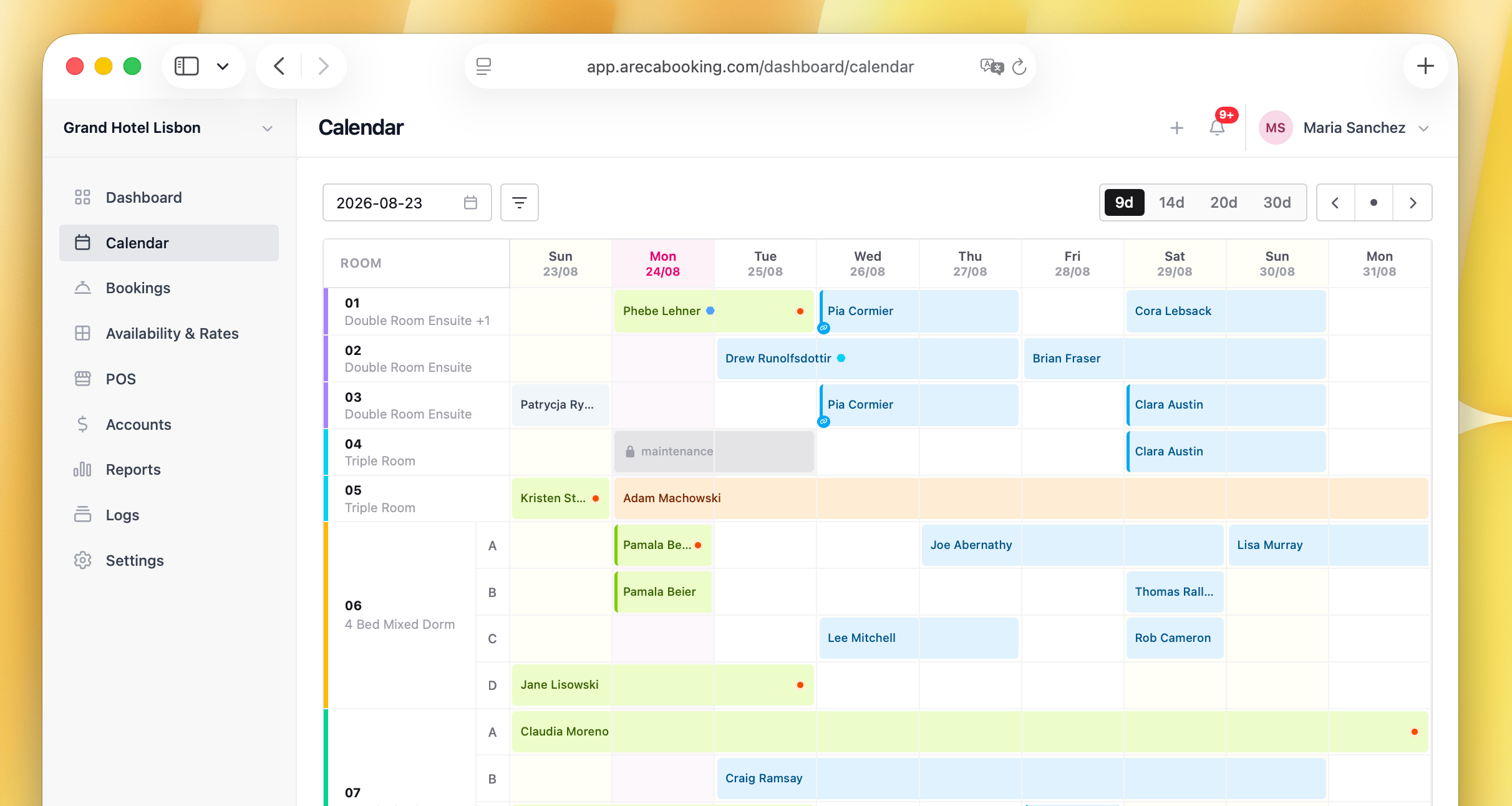Screen dimensions: 1512x806
Task: Click the browser translate icon
Action: pyautogui.click(x=992, y=66)
